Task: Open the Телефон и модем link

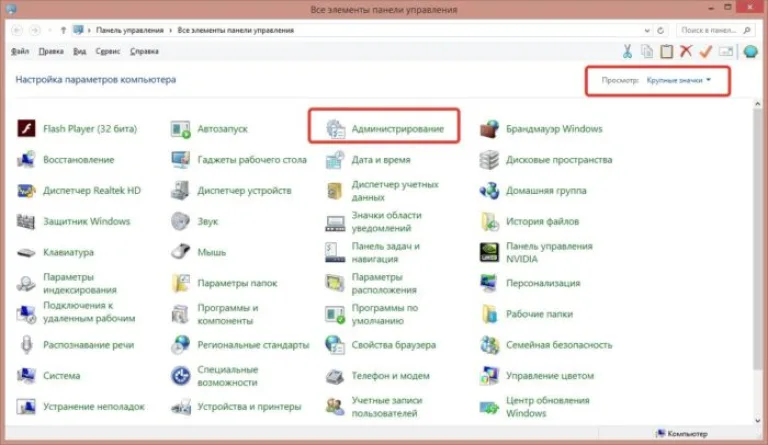Action: tap(390, 375)
